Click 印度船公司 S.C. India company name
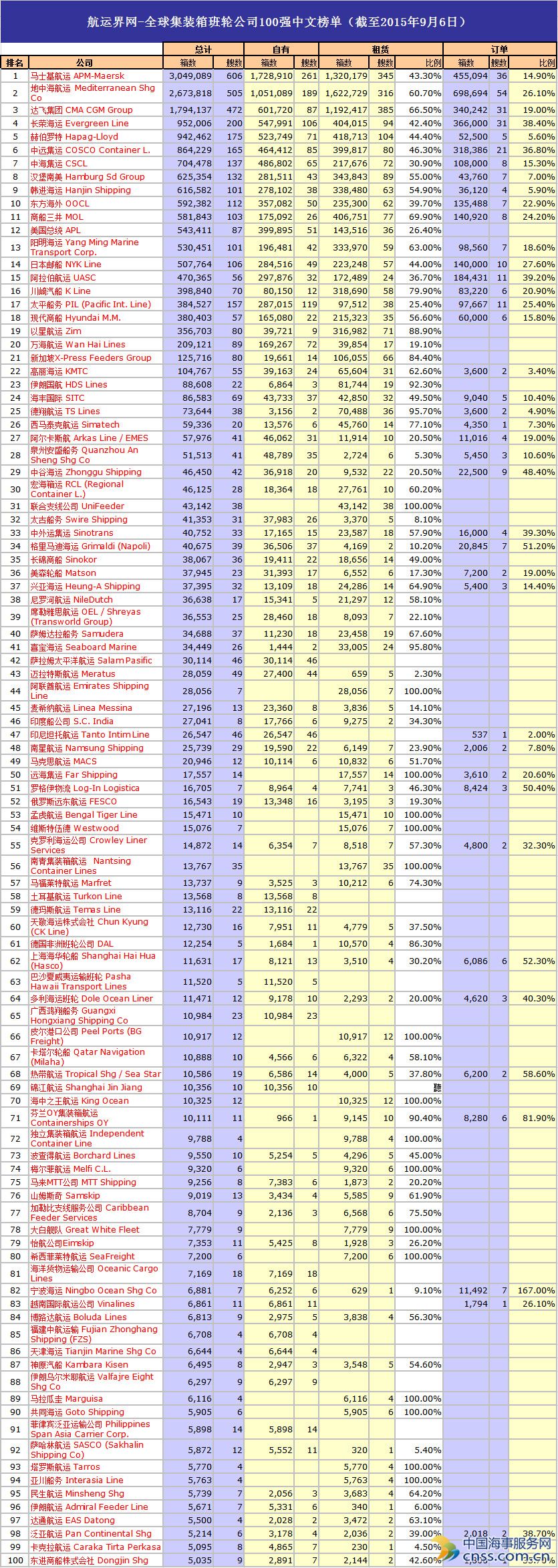Viewport: 558px width, 1568px height. (72, 722)
